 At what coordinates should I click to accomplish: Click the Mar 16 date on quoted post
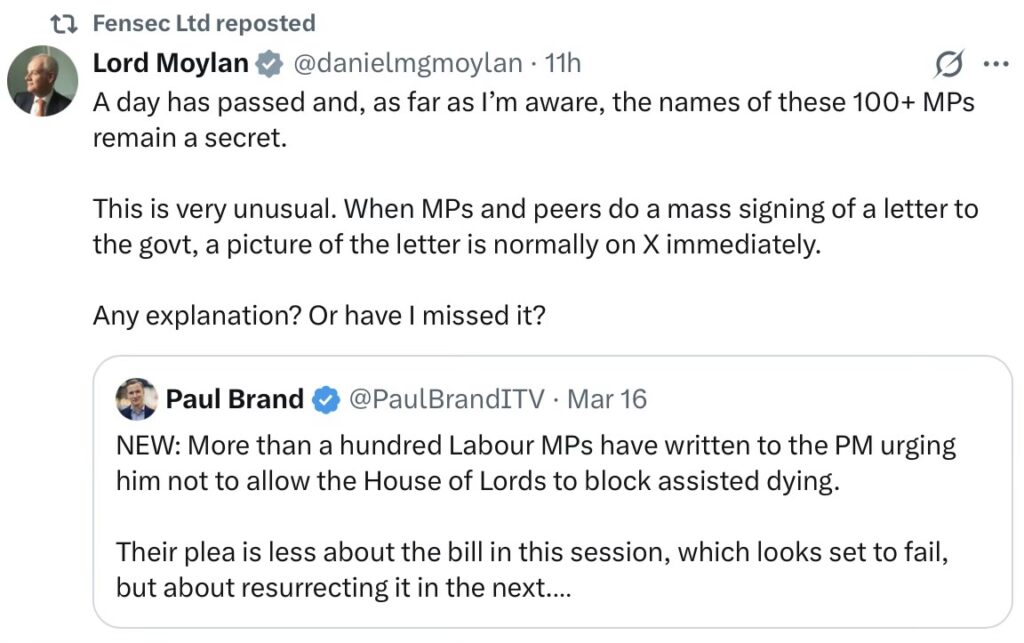[x=607, y=400]
